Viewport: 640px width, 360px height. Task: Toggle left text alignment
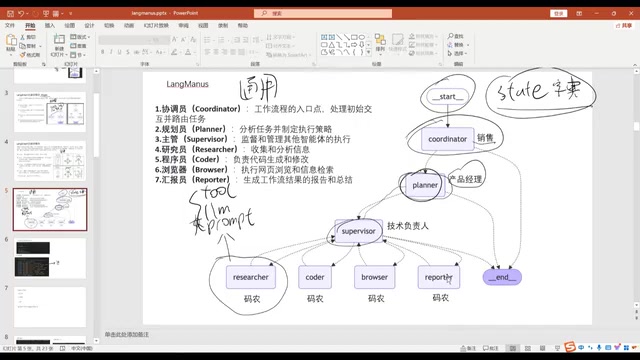[207, 52]
